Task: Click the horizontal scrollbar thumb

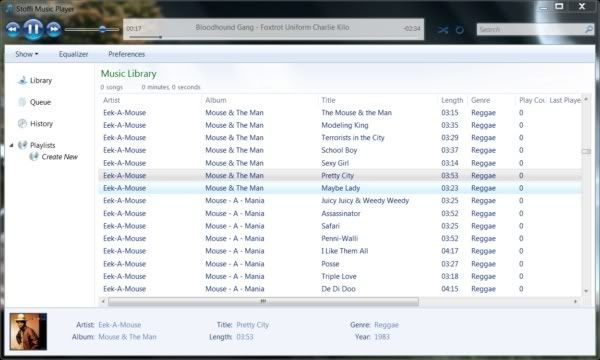Action: click(263, 301)
